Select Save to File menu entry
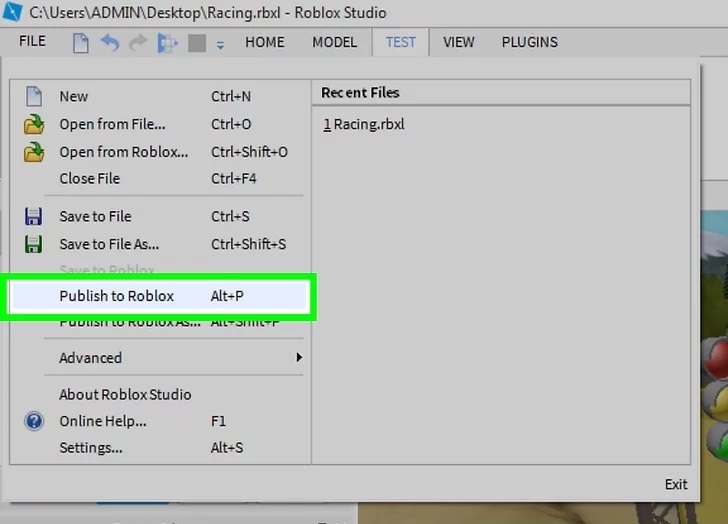 tap(158, 216)
